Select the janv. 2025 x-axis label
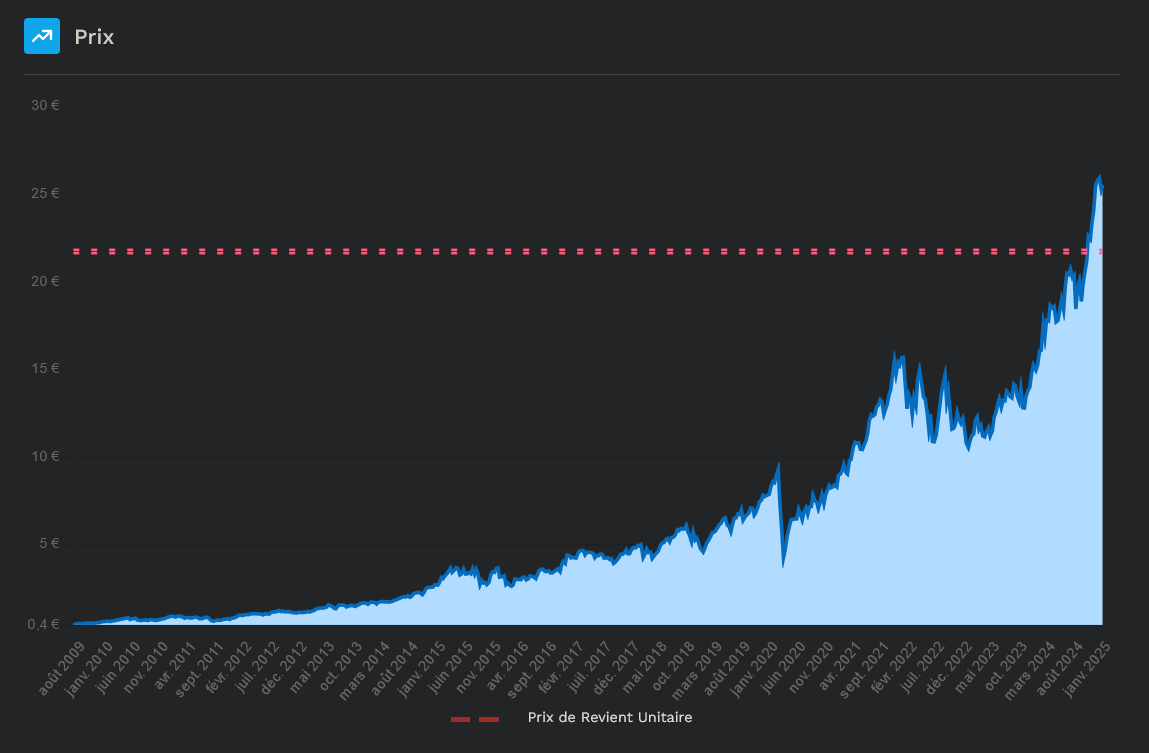 click(x=1089, y=660)
